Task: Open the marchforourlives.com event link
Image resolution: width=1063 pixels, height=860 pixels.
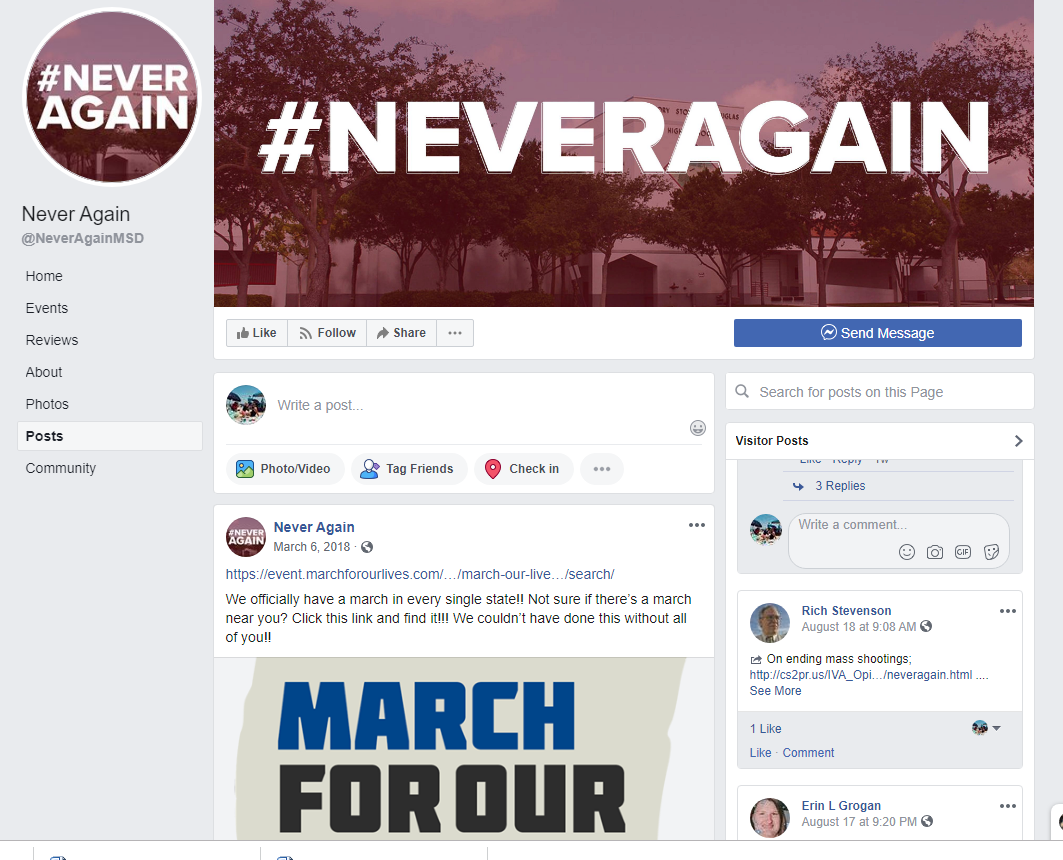Action: click(x=420, y=574)
